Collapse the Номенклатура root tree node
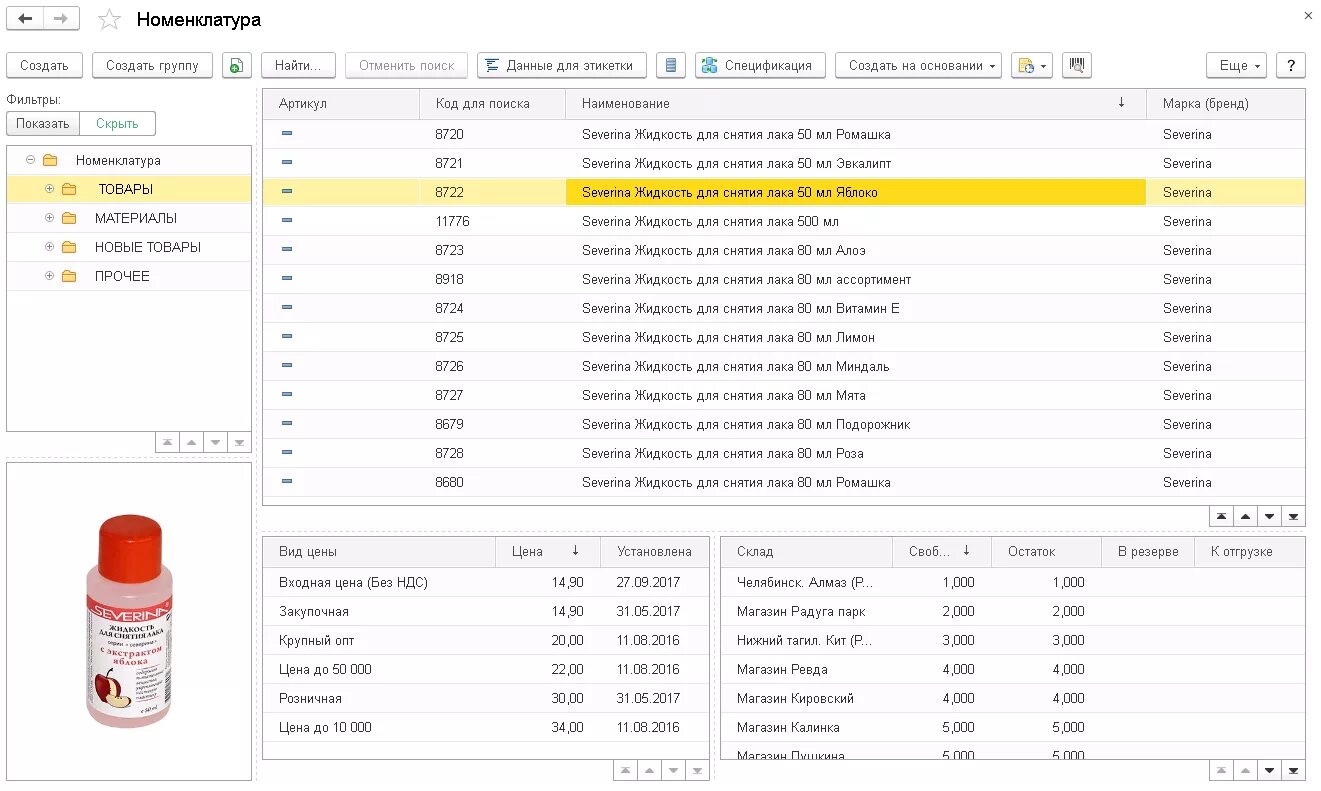Image resolution: width=1321 pixels, height=791 pixels. pyautogui.click(x=30, y=160)
